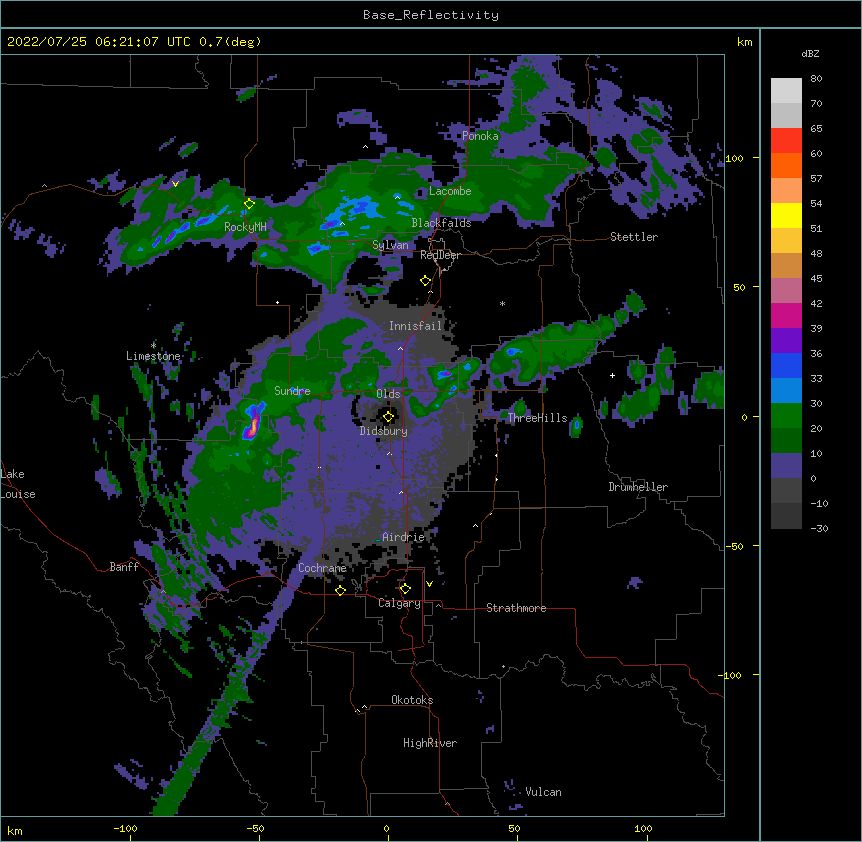
Task: Pick the light gray 80 dBZ legend swatch
Action: [x=786, y=91]
